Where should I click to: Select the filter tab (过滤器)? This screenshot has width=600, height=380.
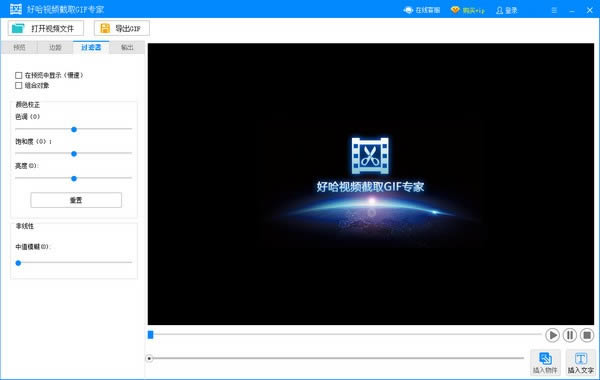91,47
